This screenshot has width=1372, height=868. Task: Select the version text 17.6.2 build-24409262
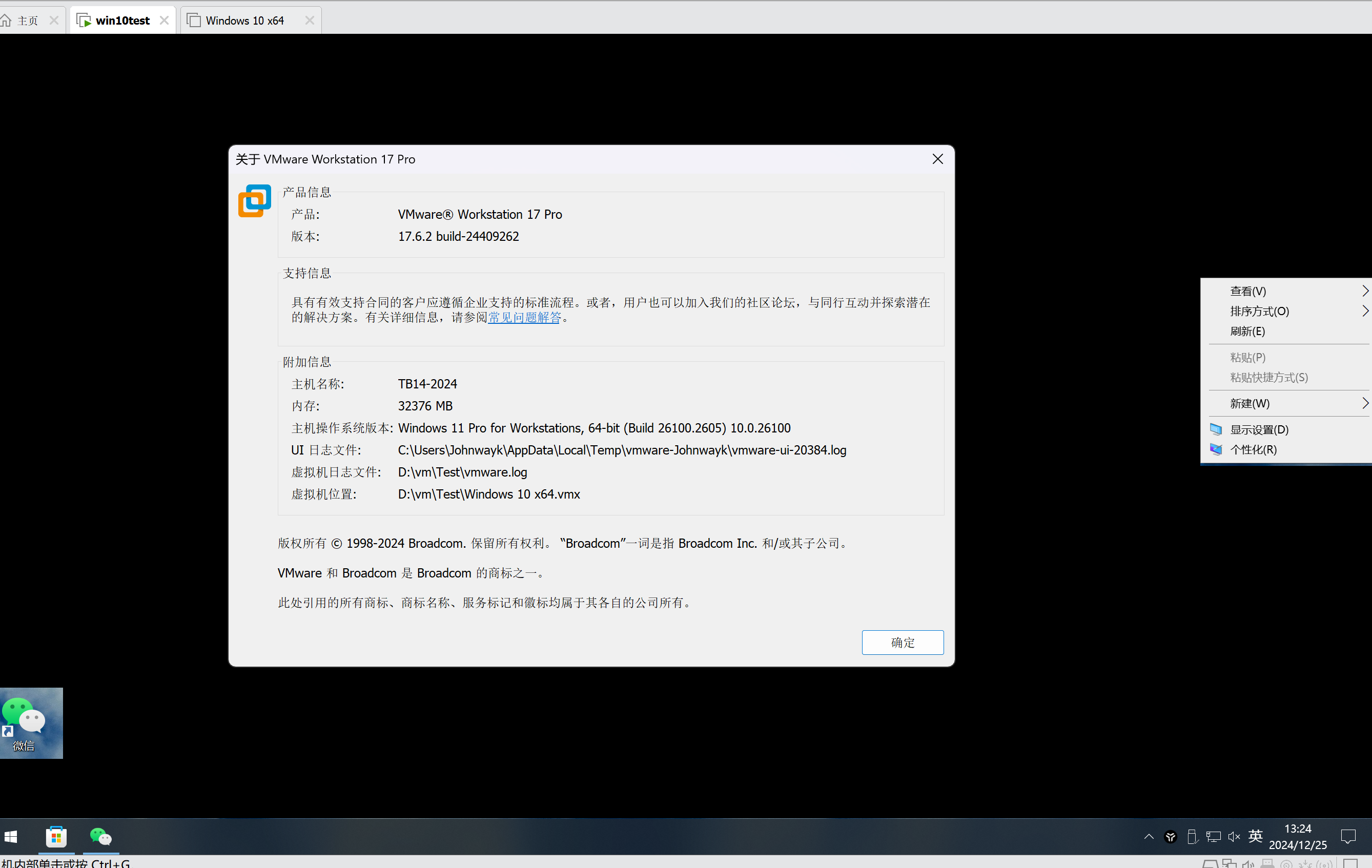point(458,236)
